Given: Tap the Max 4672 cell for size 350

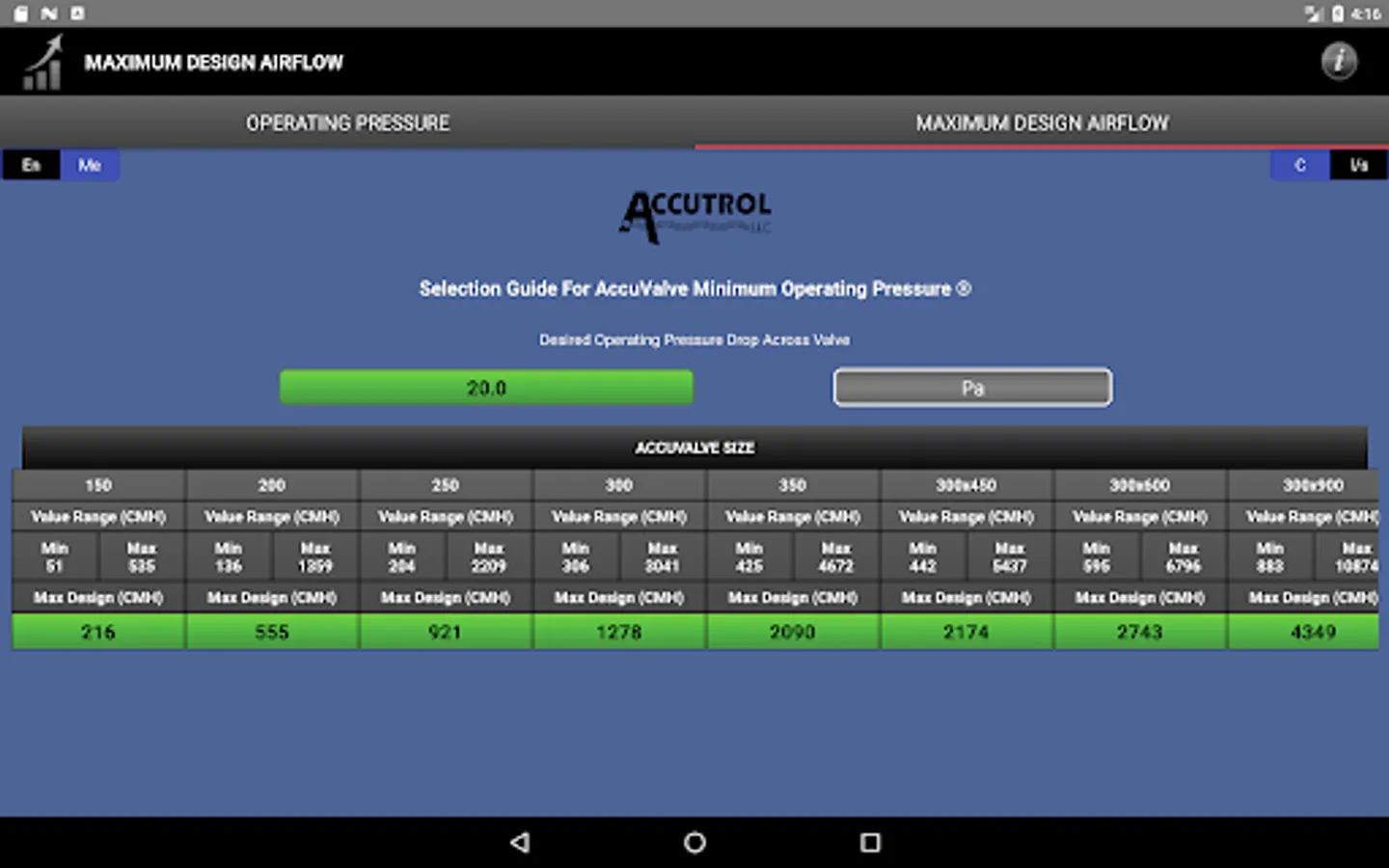Looking at the screenshot, I should pos(836,556).
